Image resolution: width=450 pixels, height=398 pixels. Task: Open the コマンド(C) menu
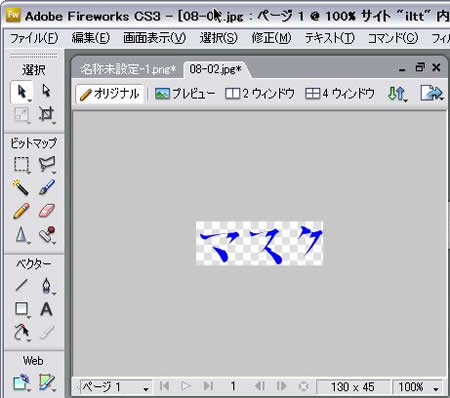[392, 38]
